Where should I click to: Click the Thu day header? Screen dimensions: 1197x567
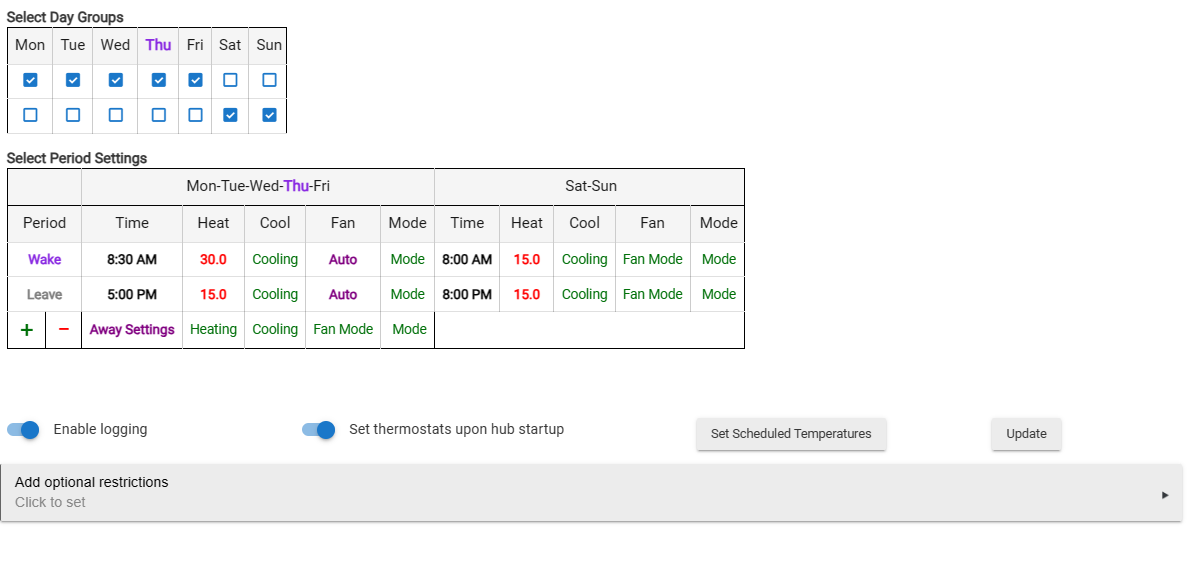pyautogui.click(x=158, y=45)
